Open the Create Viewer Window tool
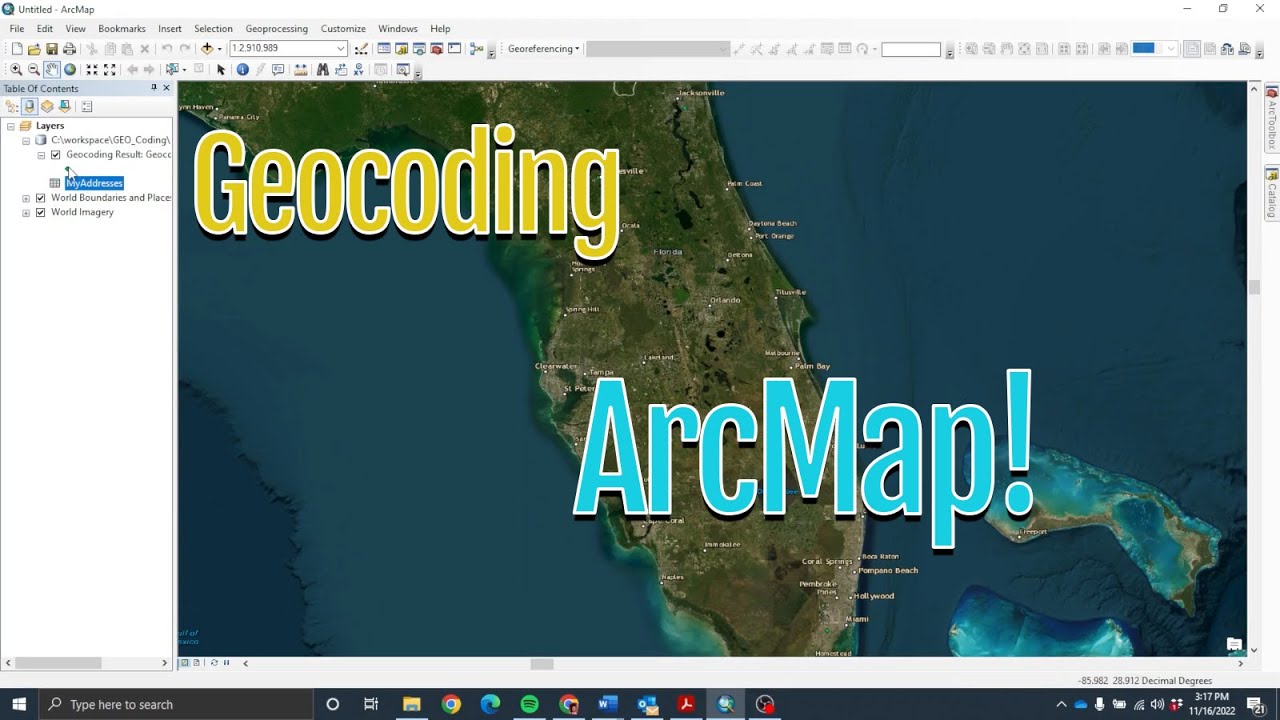Viewport: 1280px width, 720px height. [403, 69]
